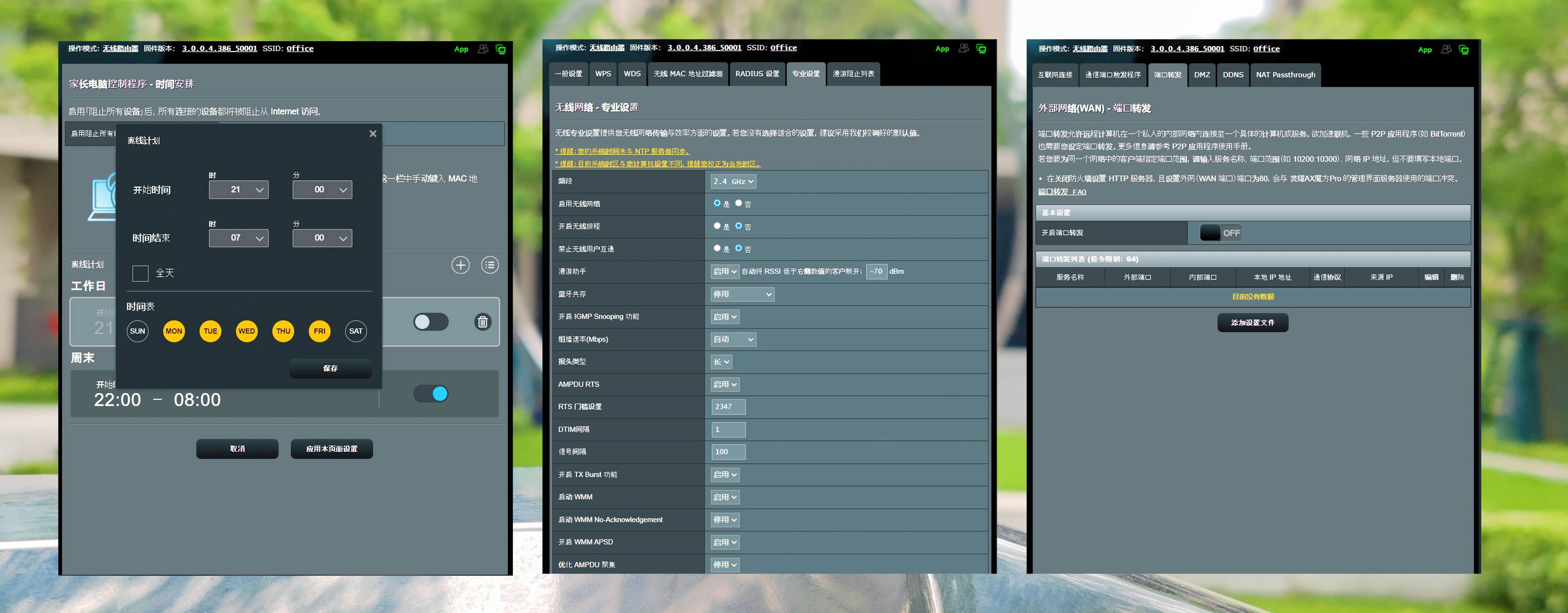
Task: Switch to WPS tab
Action: [603, 74]
